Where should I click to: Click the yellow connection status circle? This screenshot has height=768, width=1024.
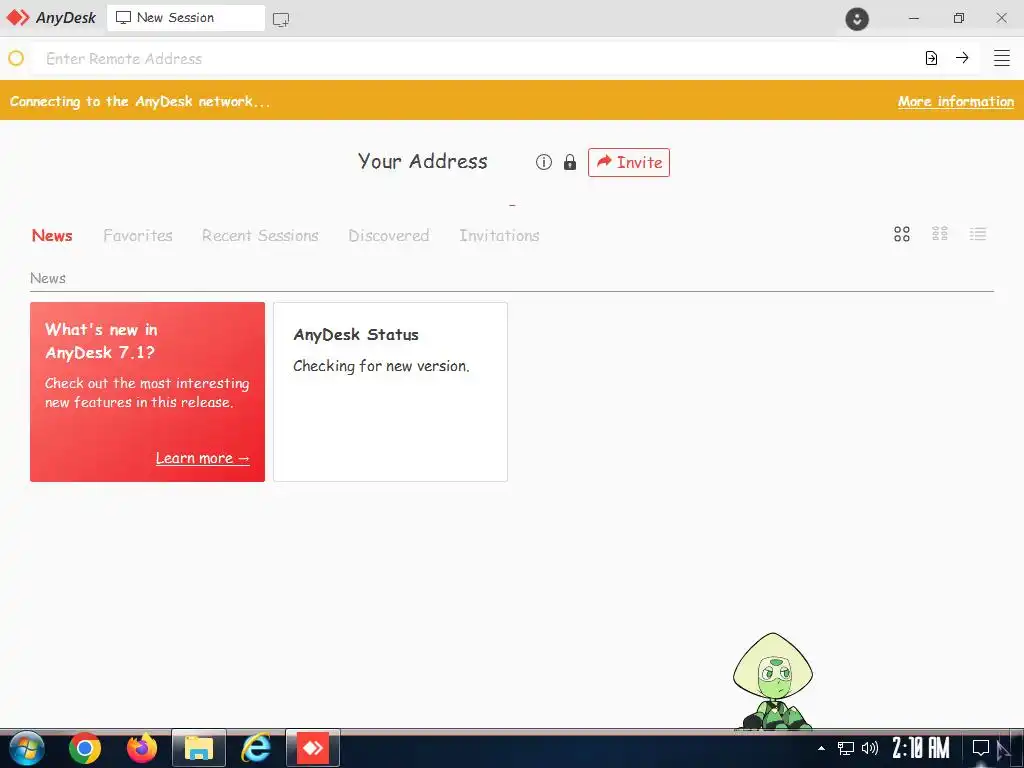16,58
